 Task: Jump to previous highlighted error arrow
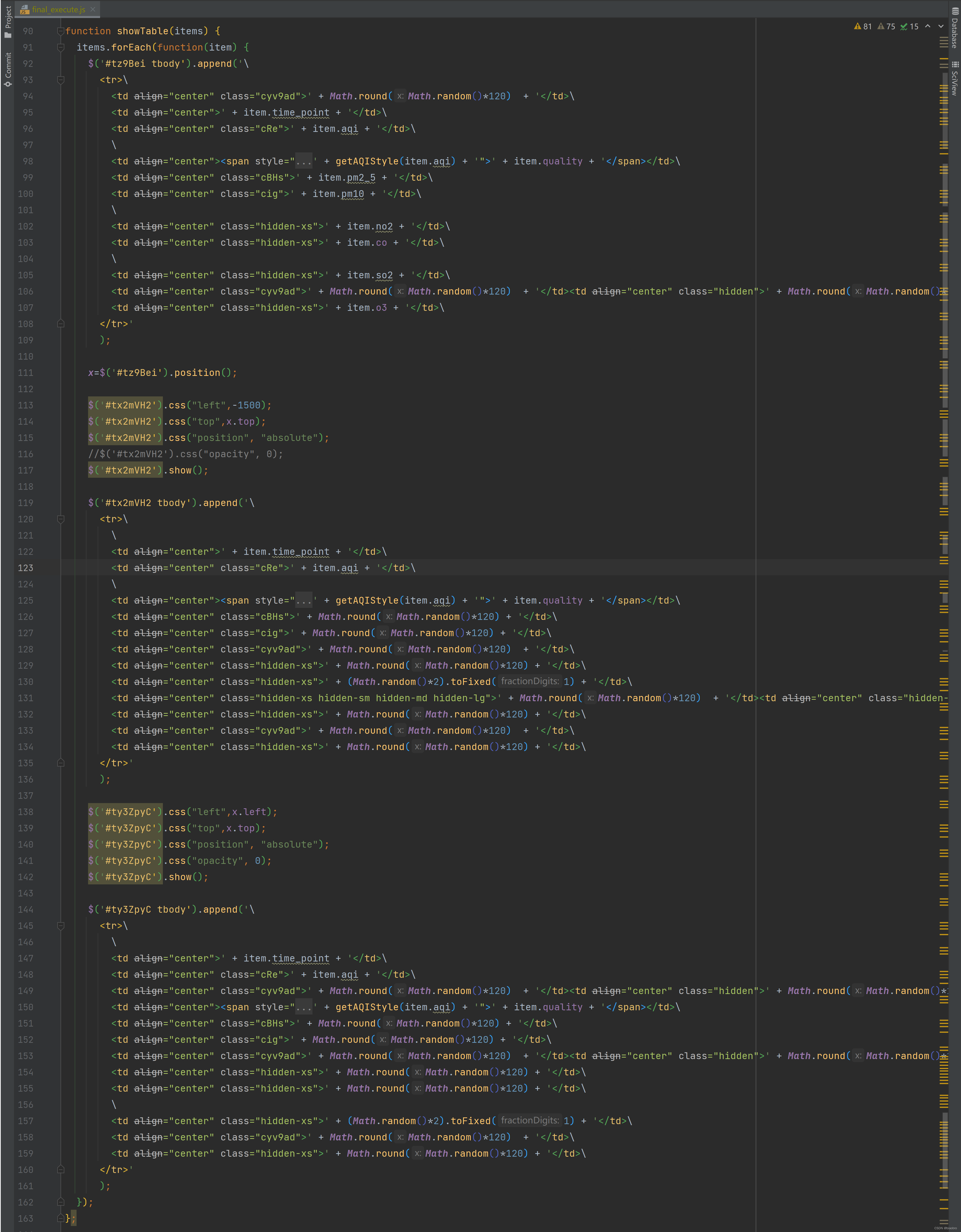(x=928, y=27)
